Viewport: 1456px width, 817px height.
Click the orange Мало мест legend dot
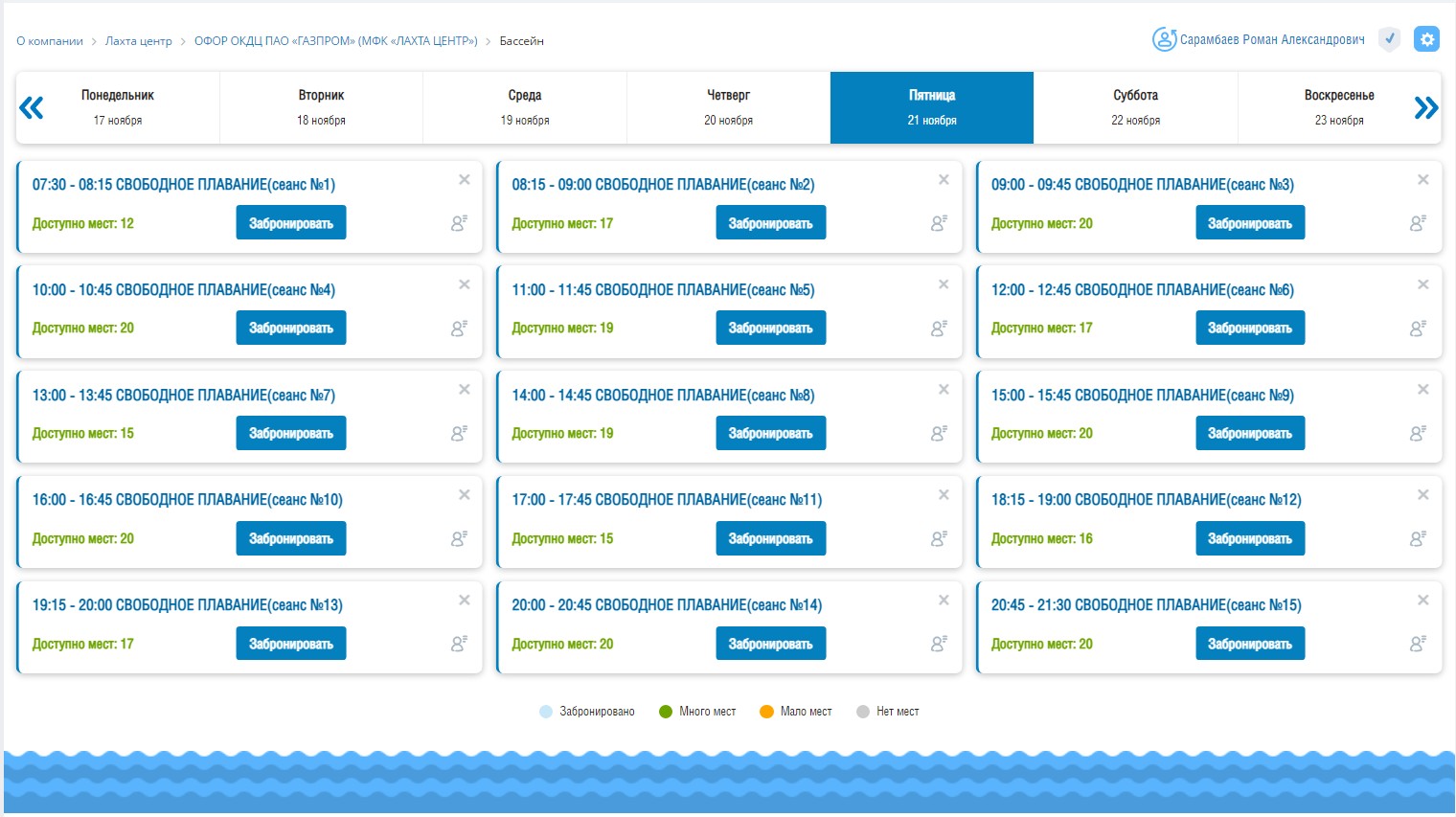coord(766,712)
